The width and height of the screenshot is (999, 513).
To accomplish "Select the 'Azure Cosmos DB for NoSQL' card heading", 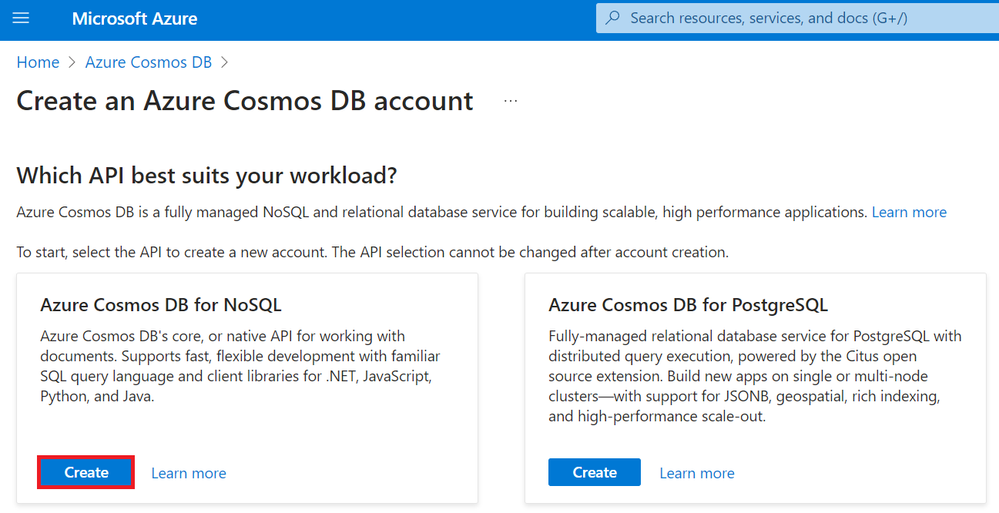I will [161, 305].
